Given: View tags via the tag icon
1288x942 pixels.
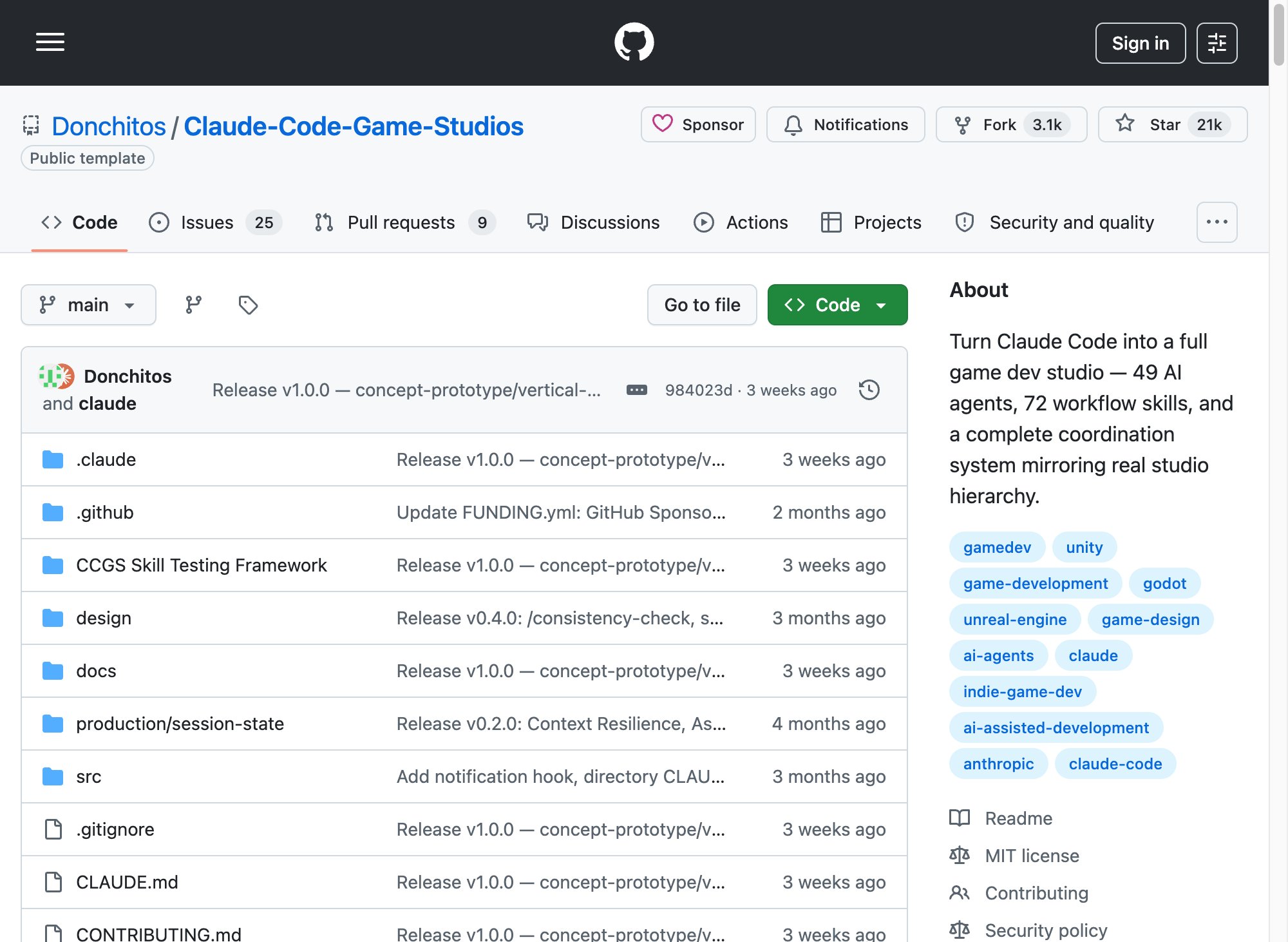Looking at the screenshot, I should (x=248, y=305).
